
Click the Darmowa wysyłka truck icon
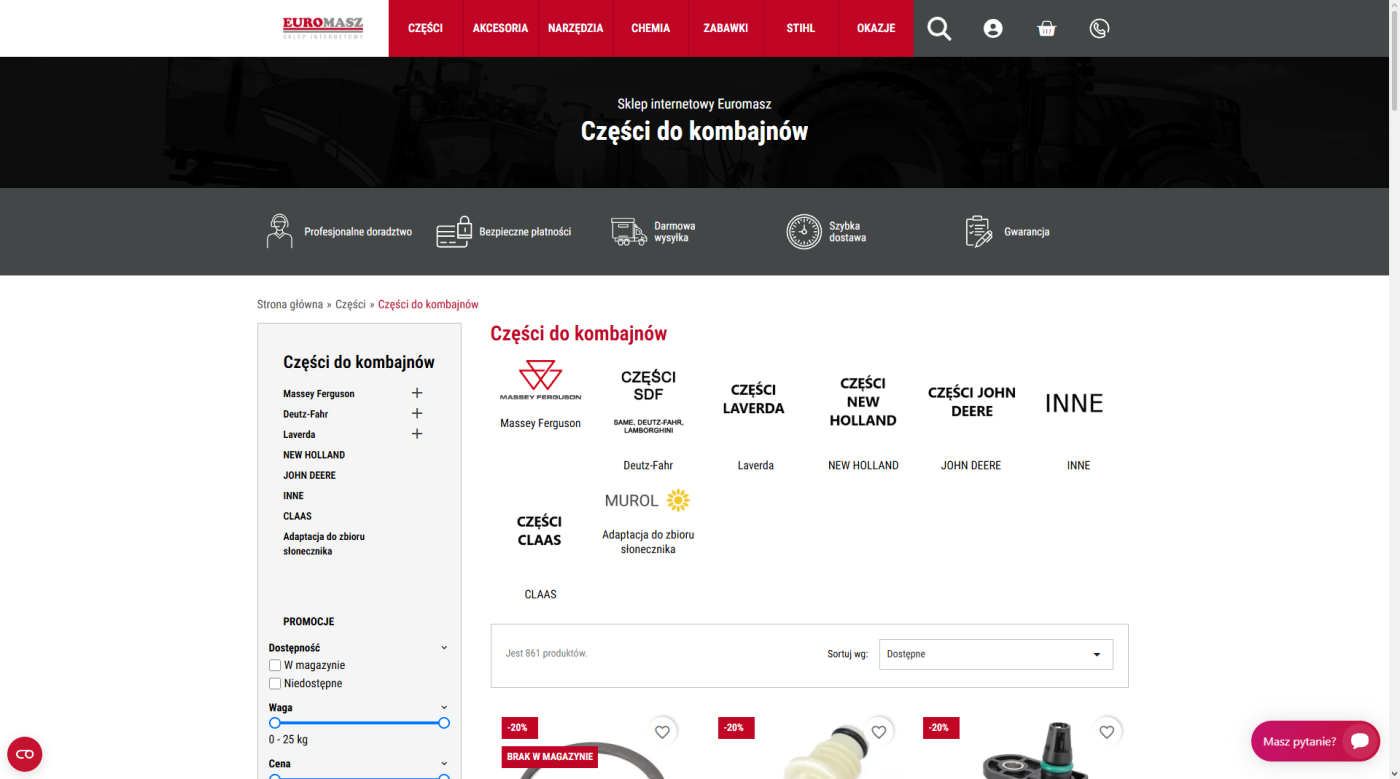click(x=629, y=231)
